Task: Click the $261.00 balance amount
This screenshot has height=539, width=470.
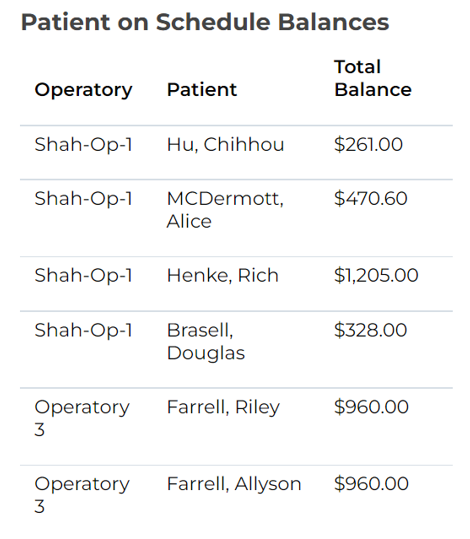Action: pos(368,144)
